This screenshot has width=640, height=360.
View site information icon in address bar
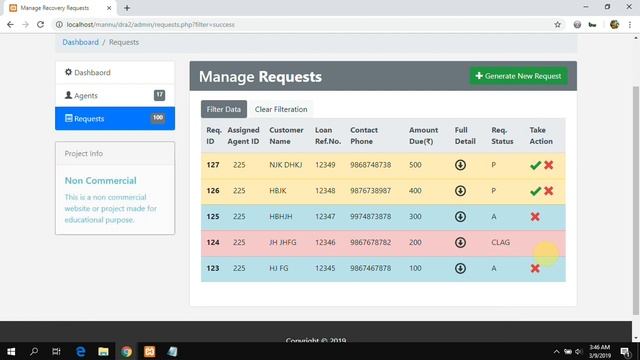pyautogui.click(x=59, y=24)
